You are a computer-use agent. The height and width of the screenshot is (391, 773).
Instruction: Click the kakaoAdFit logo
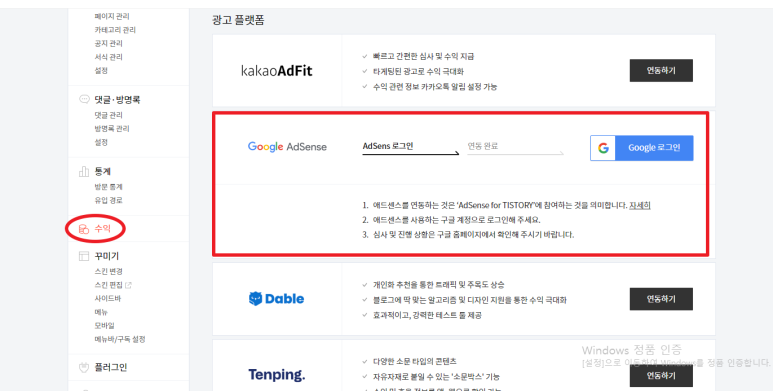[277, 71]
